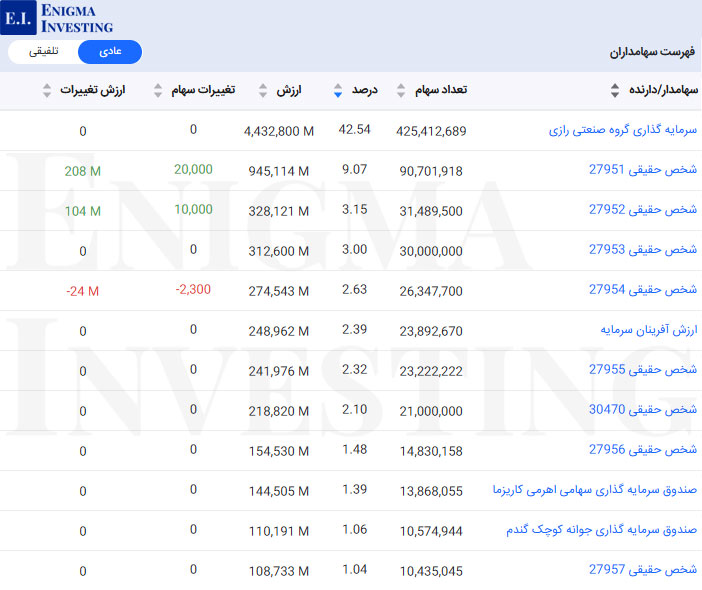The width and height of the screenshot is (702, 590).
Task: Click the درصد column header text
Action: [364, 91]
